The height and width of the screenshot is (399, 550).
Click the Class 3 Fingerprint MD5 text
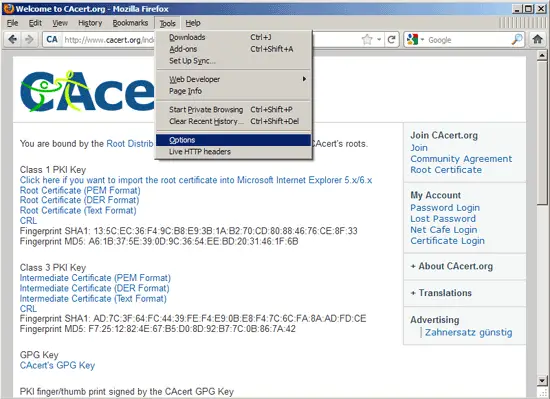[157, 329]
